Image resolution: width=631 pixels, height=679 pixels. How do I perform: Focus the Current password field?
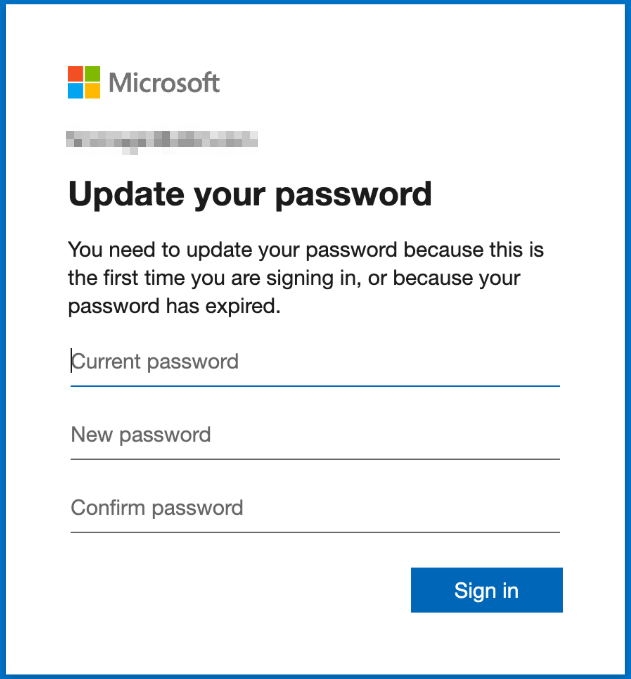pyautogui.click(x=314, y=361)
